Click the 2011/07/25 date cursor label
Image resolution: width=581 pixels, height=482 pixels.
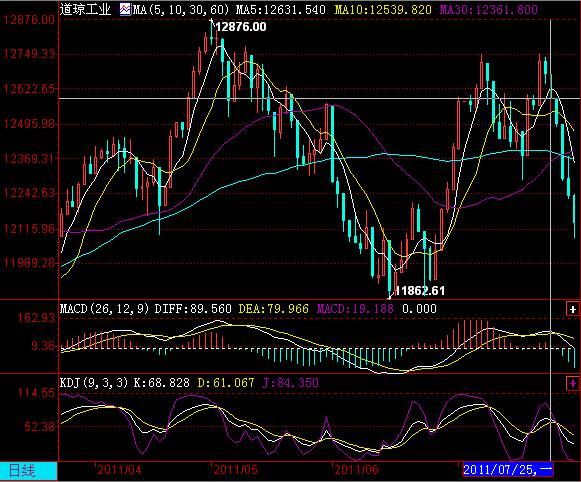click(x=508, y=470)
